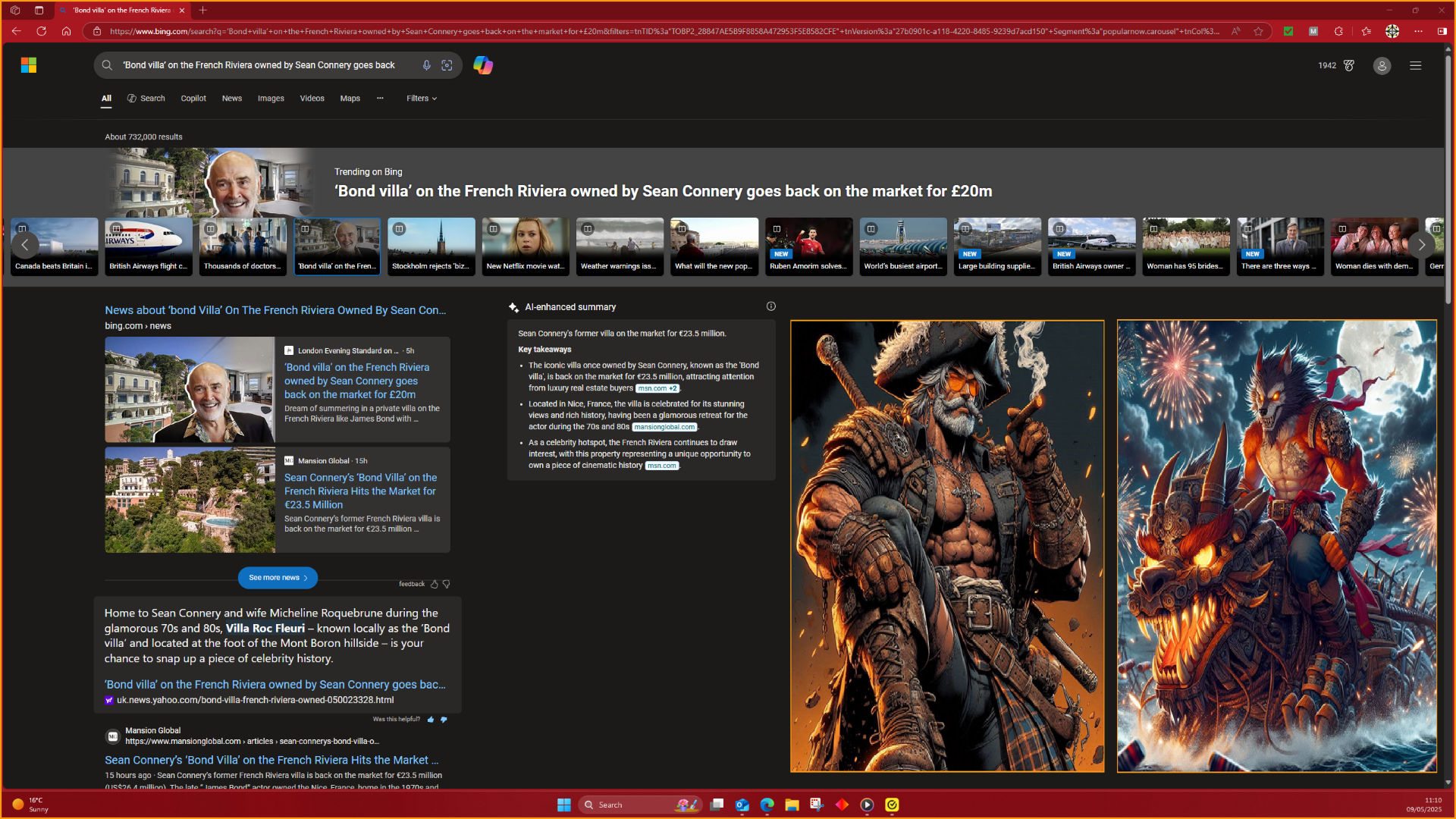
Task: Open Bing hamburger settings menu
Action: coord(1415,66)
